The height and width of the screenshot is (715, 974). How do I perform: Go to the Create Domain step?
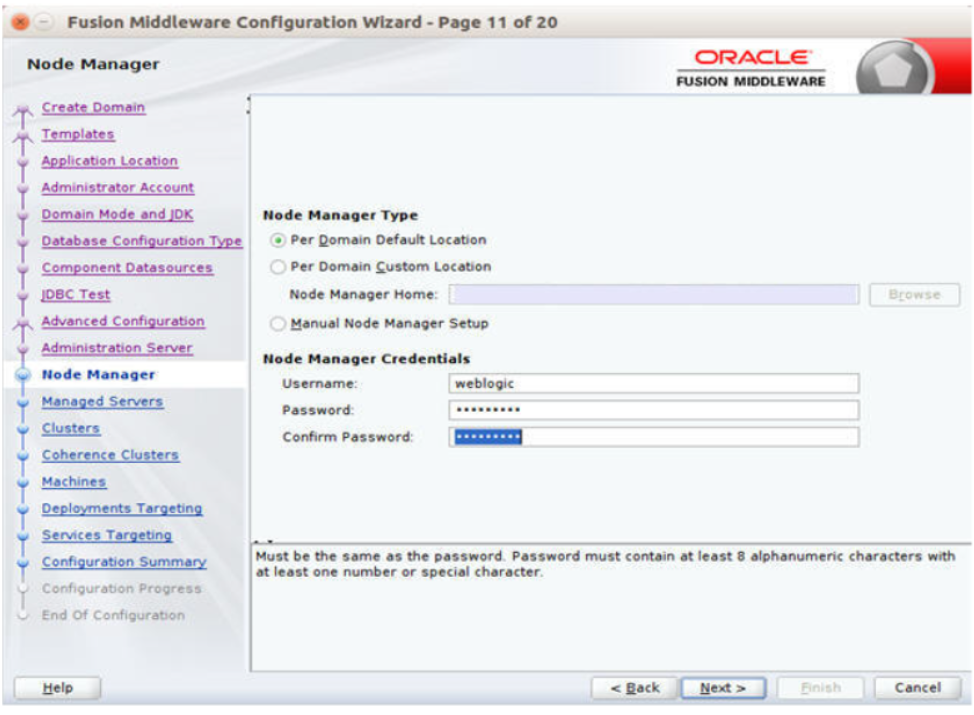click(x=93, y=107)
